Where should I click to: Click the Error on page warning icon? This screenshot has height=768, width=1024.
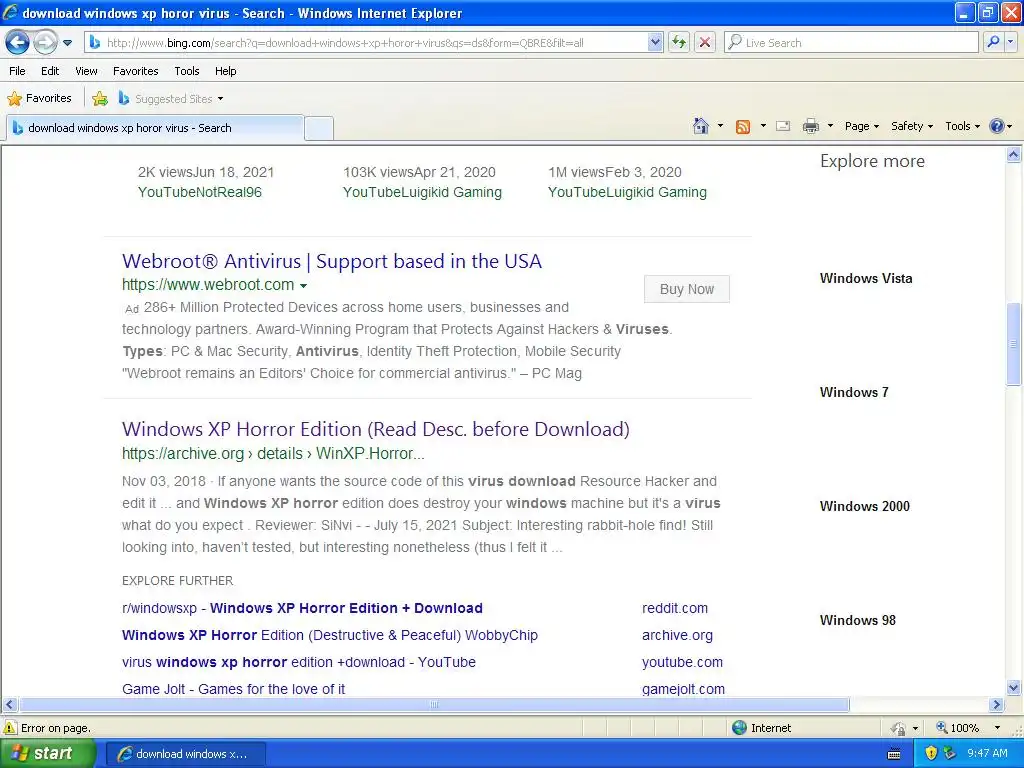(10, 728)
